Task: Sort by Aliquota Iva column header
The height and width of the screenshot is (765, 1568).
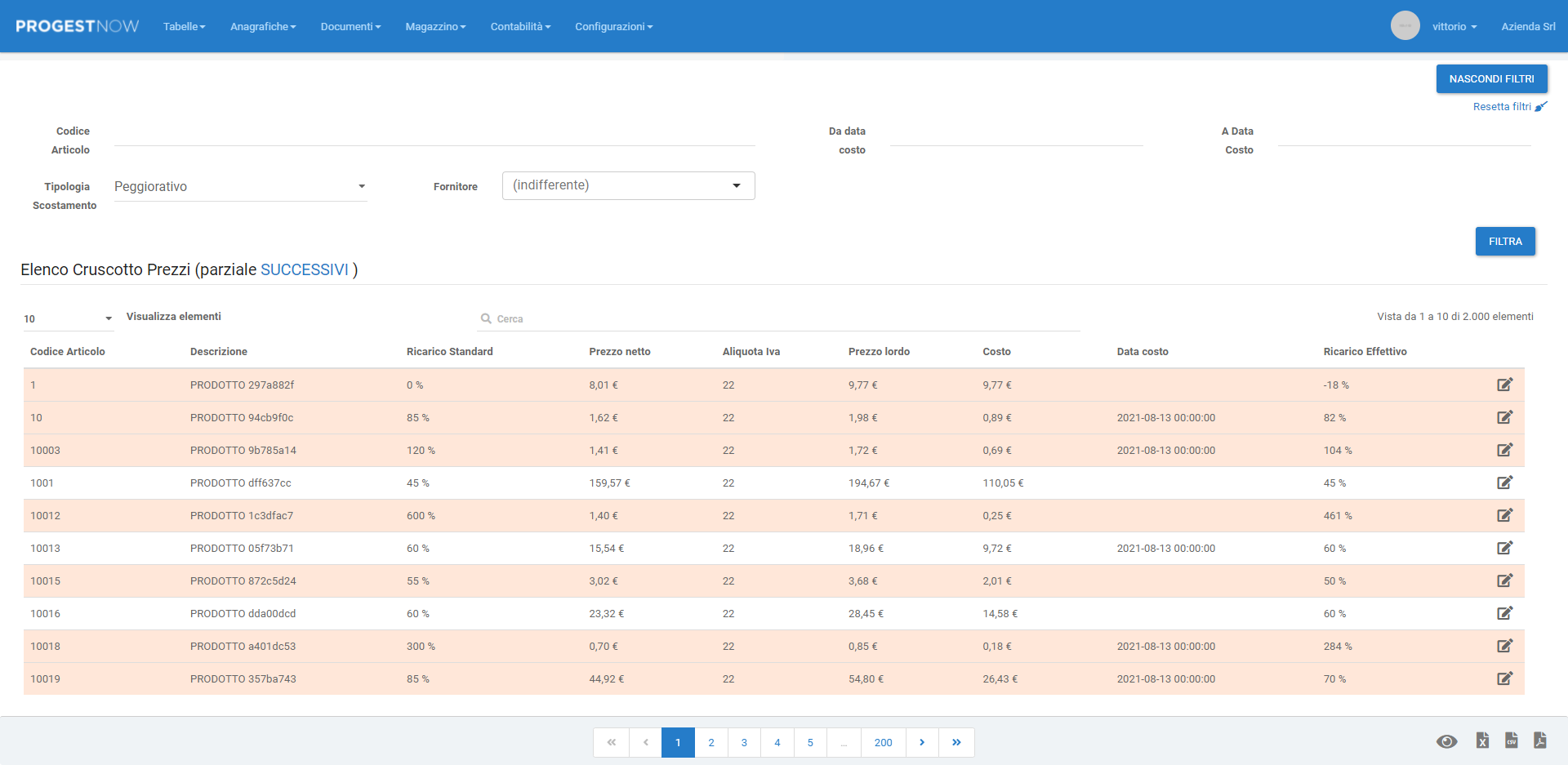Action: 751,352
